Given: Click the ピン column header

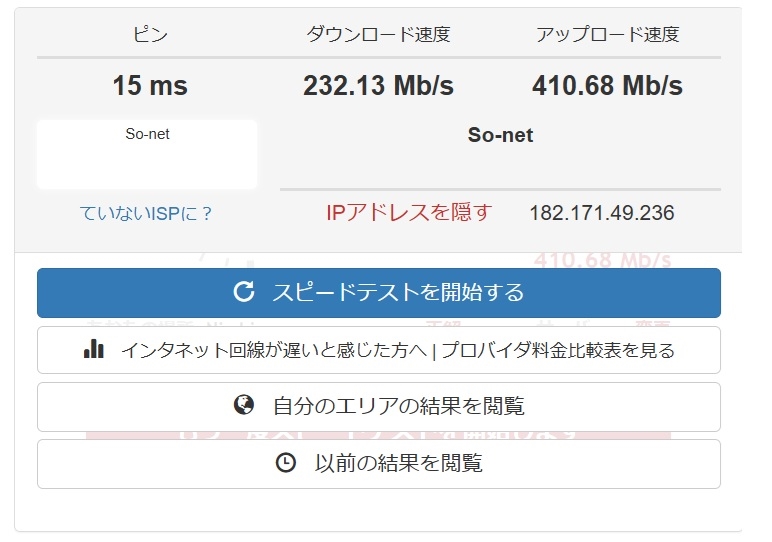Looking at the screenshot, I should click(150, 35).
